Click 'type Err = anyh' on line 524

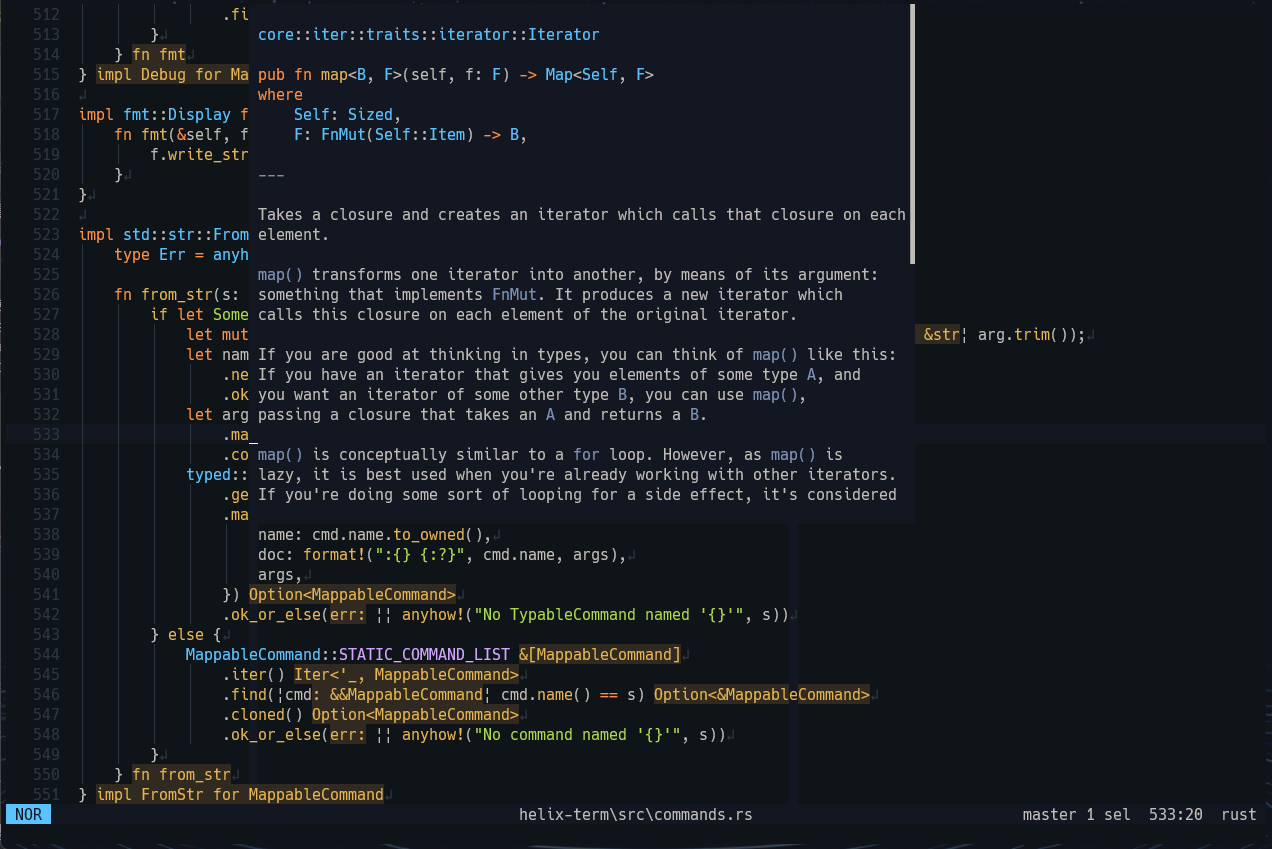coord(181,254)
